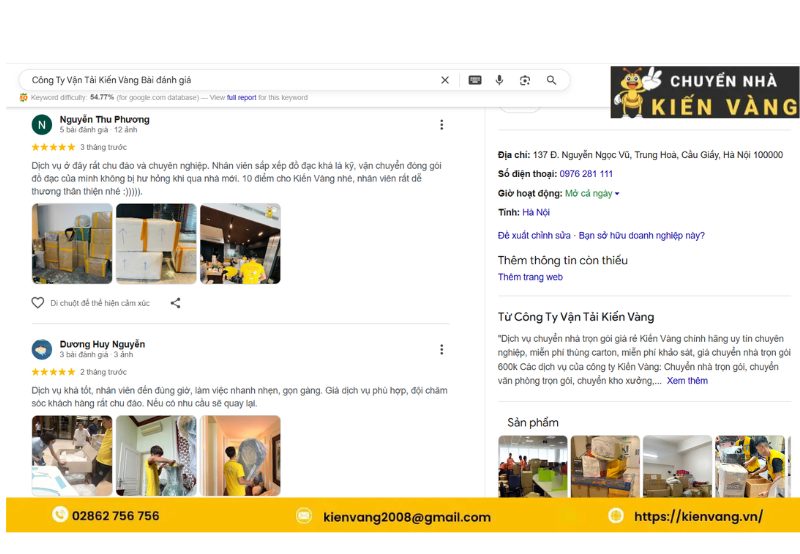The height and width of the screenshot is (554, 800).
Task: Click the address text 137 Đ. Nguyễn Ngọc Vũ
Action: tap(658, 155)
